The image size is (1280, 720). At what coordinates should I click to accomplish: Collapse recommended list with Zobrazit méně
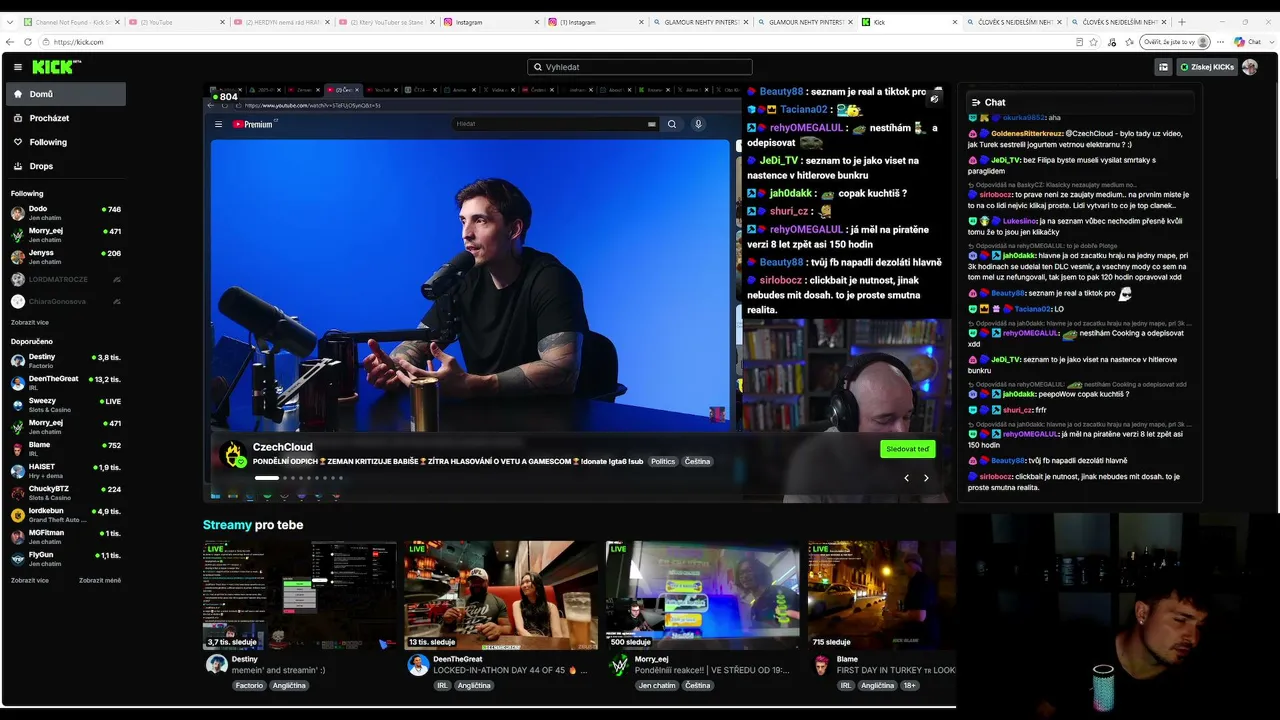coord(100,580)
